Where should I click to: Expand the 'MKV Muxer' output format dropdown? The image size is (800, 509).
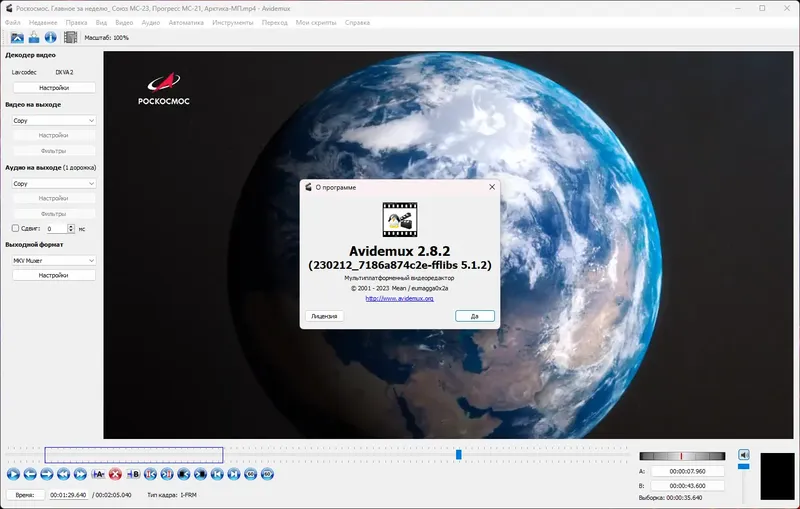(x=54, y=261)
